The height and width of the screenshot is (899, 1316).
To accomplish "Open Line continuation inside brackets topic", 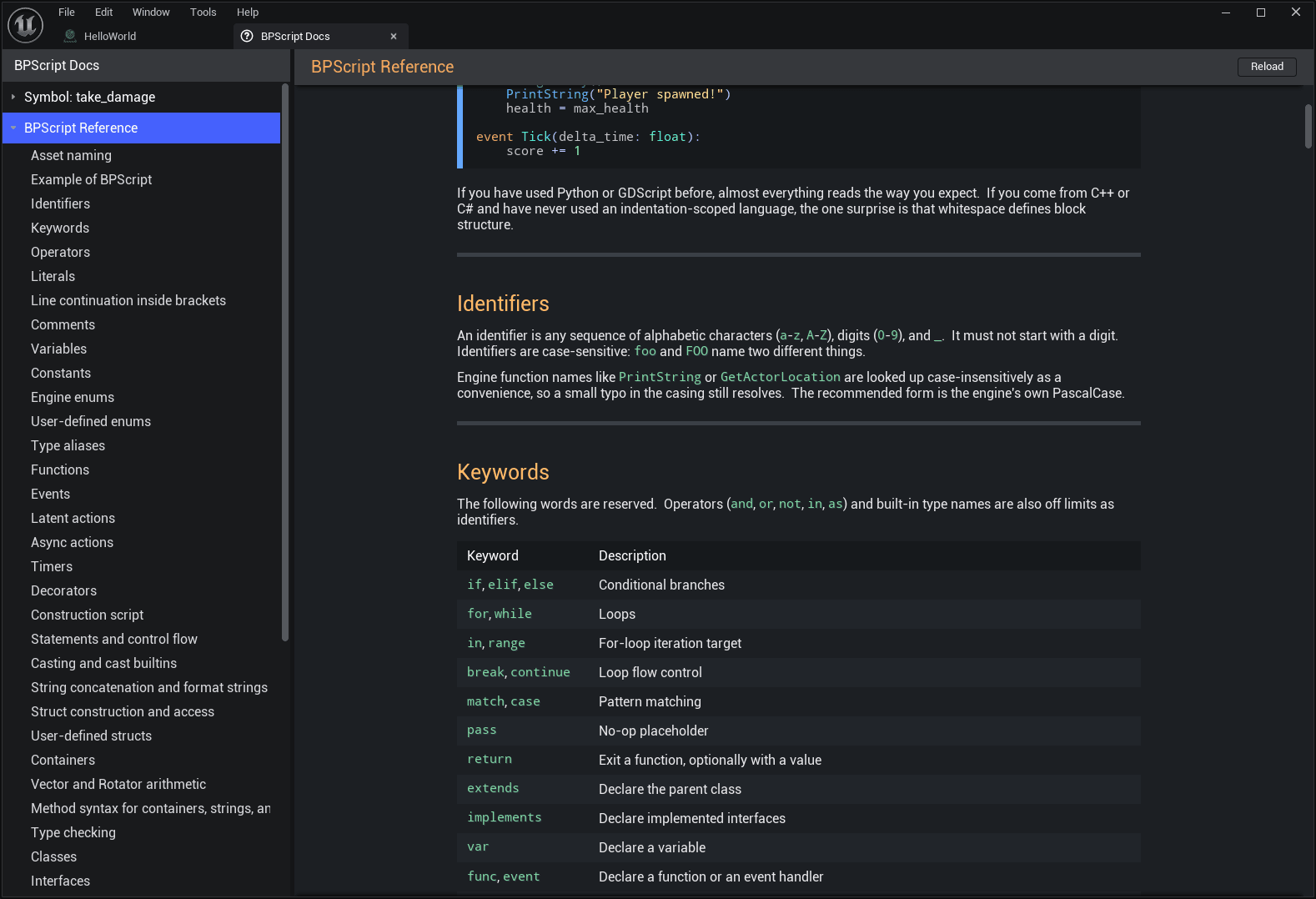I will click(128, 300).
